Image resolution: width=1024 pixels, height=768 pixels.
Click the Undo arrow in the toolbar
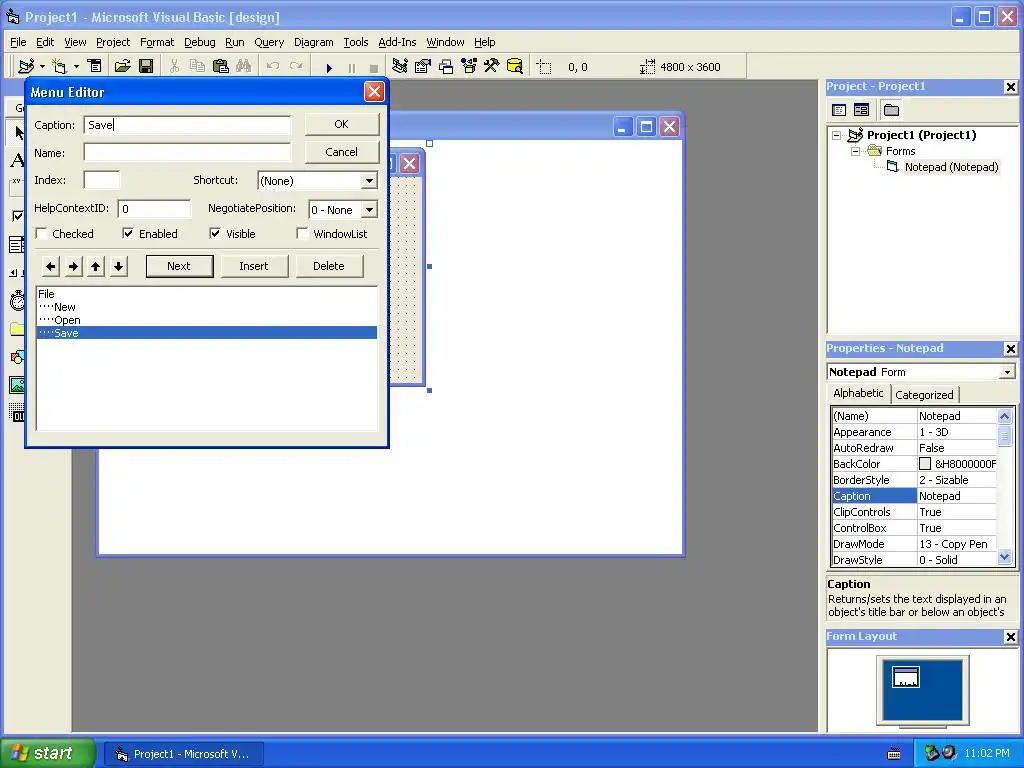(x=273, y=67)
